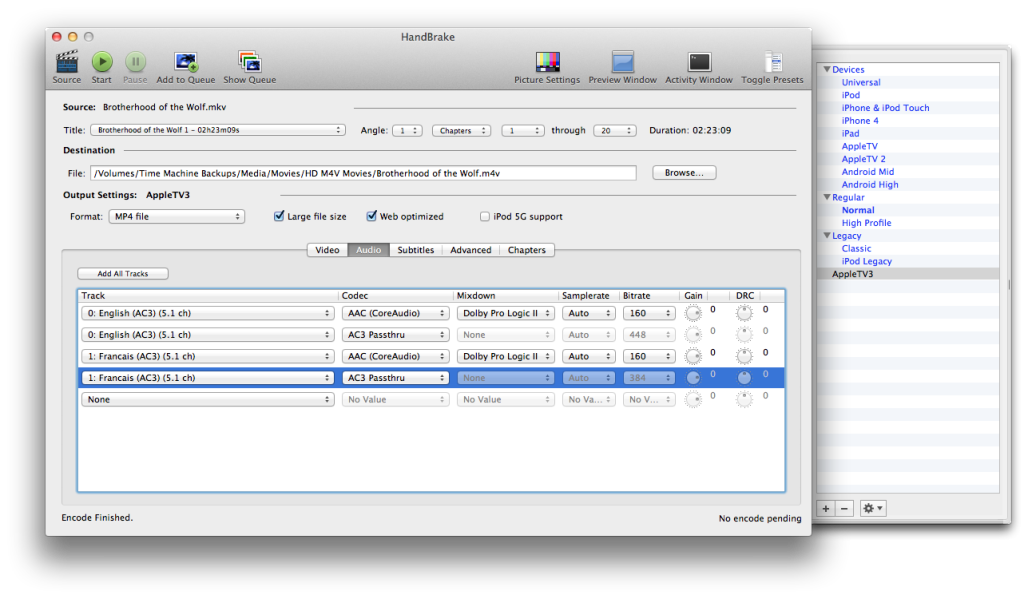Screen dimensions: 1024x599
Task: Open the Angle dropdown
Action: click(407, 131)
